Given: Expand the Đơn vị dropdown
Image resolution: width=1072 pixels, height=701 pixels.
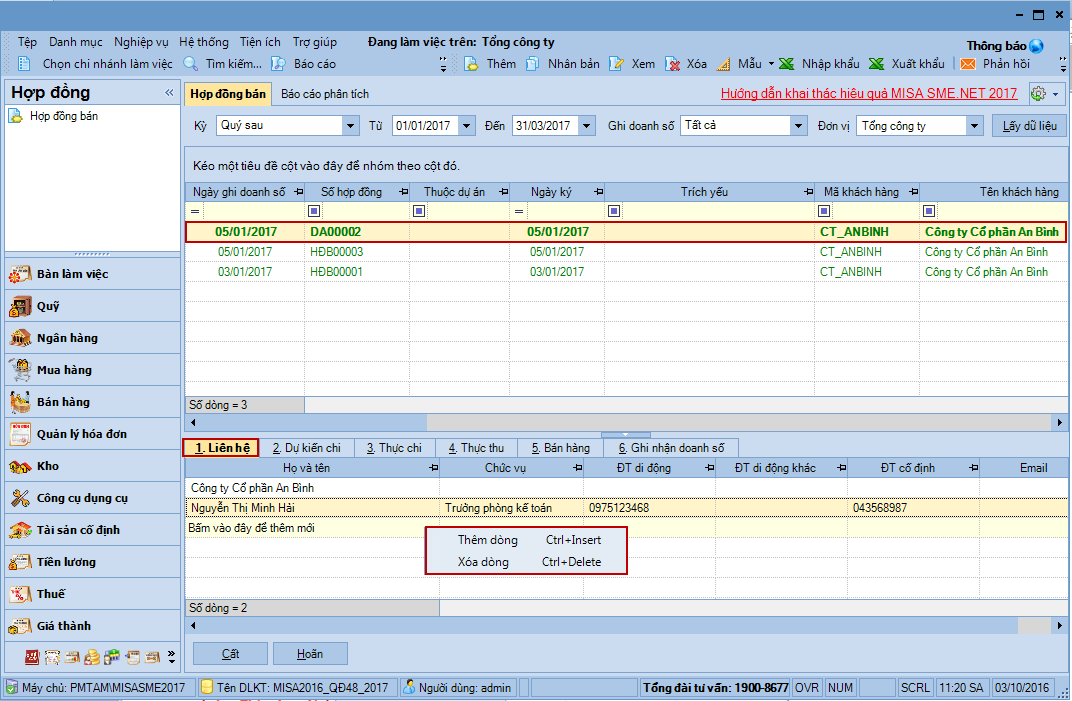Looking at the screenshot, I should pyautogui.click(x=974, y=126).
